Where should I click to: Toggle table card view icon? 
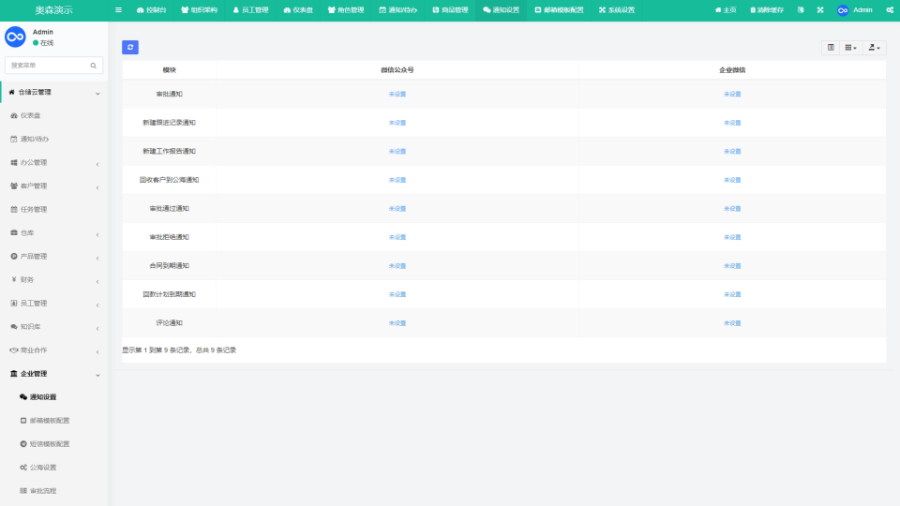tap(831, 47)
